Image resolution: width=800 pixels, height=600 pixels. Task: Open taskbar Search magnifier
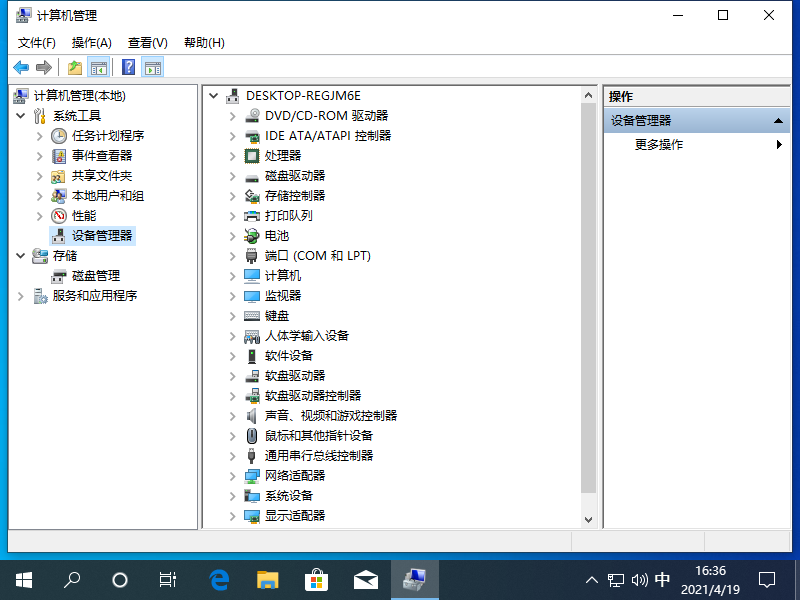click(71, 580)
